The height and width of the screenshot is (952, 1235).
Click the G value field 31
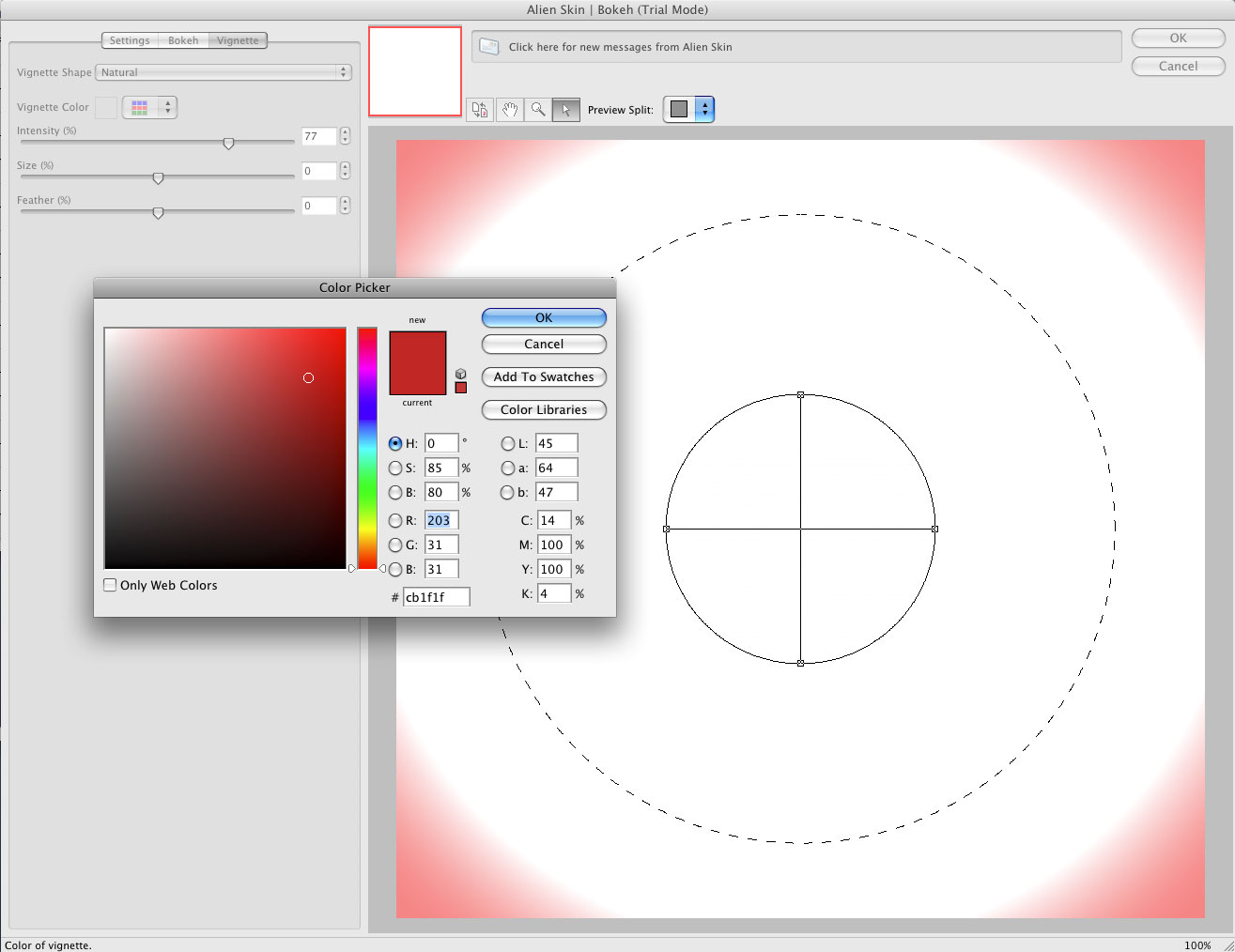[441, 545]
